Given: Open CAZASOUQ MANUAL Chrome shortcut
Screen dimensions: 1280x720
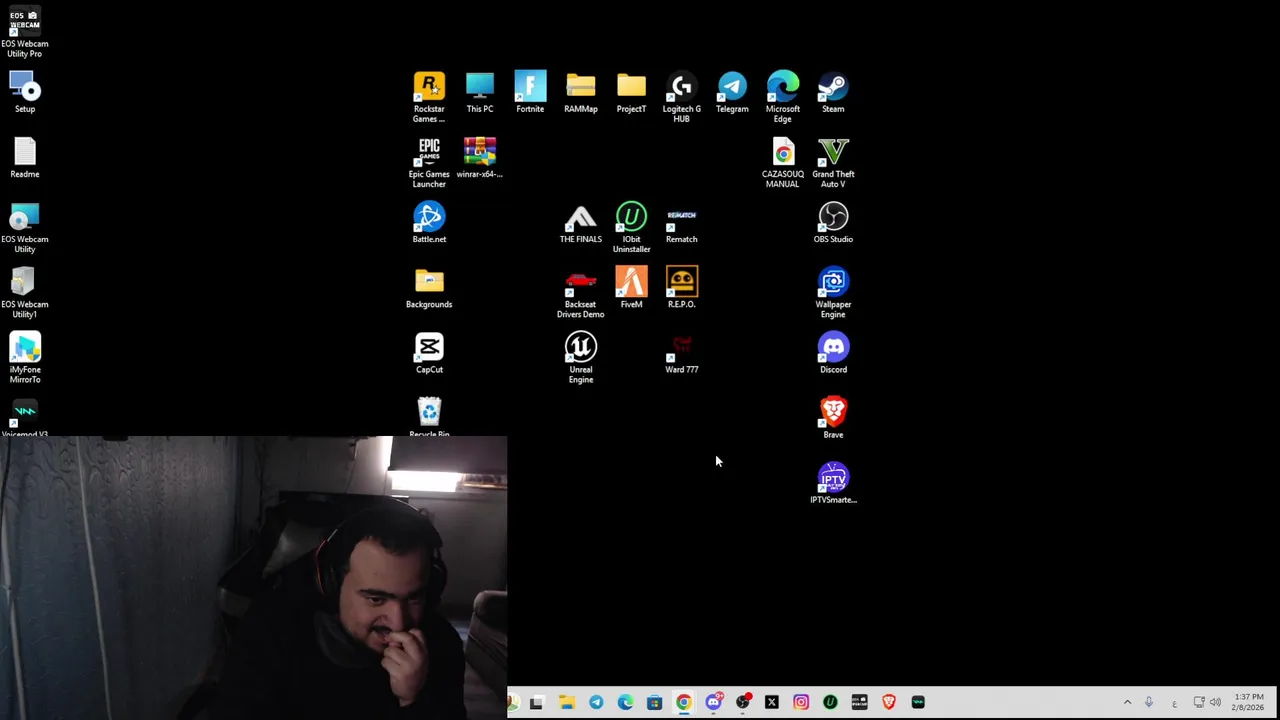Looking at the screenshot, I should [x=783, y=162].
